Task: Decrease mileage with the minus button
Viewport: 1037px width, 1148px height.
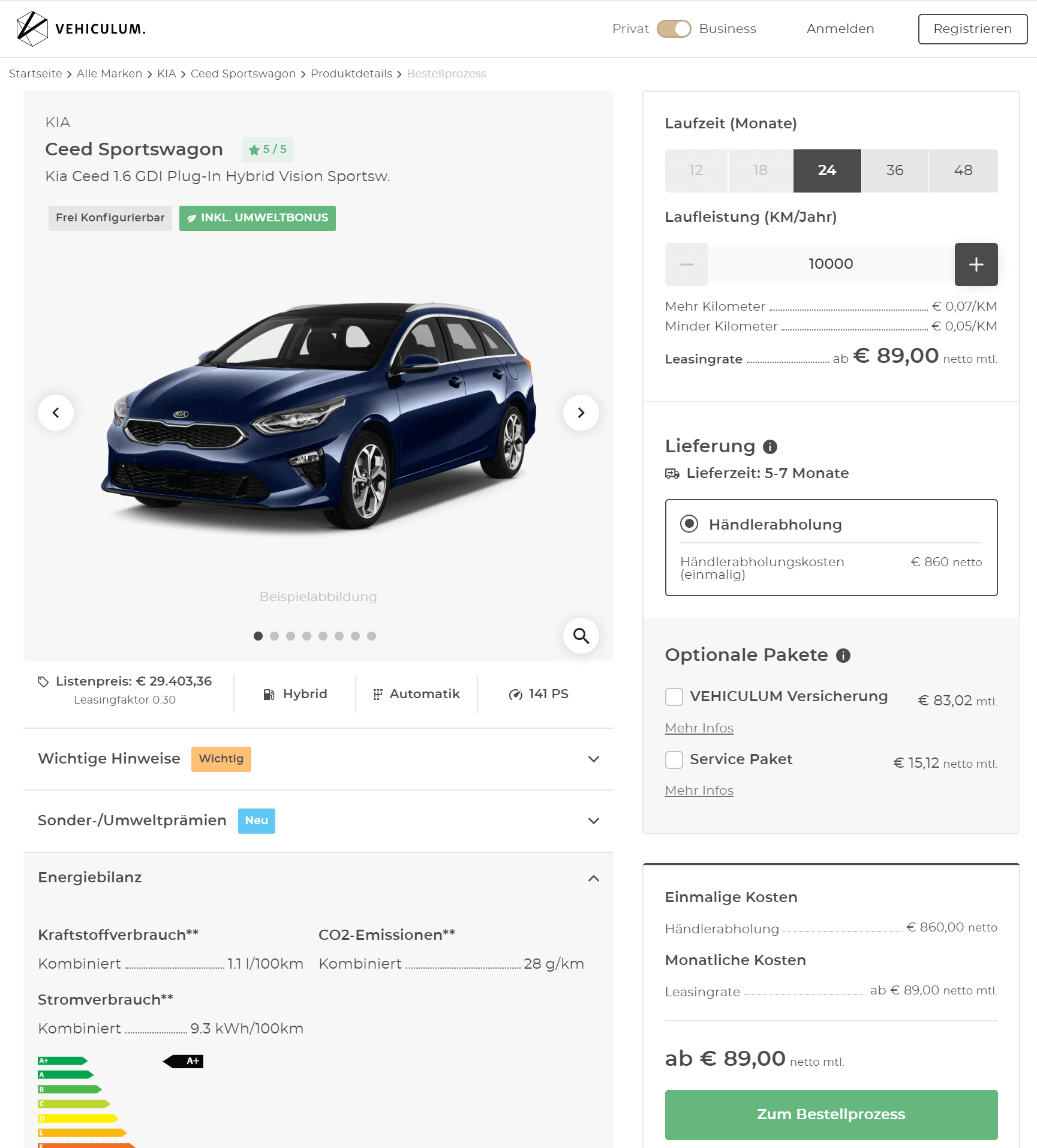Action: [x=687, y=265]
